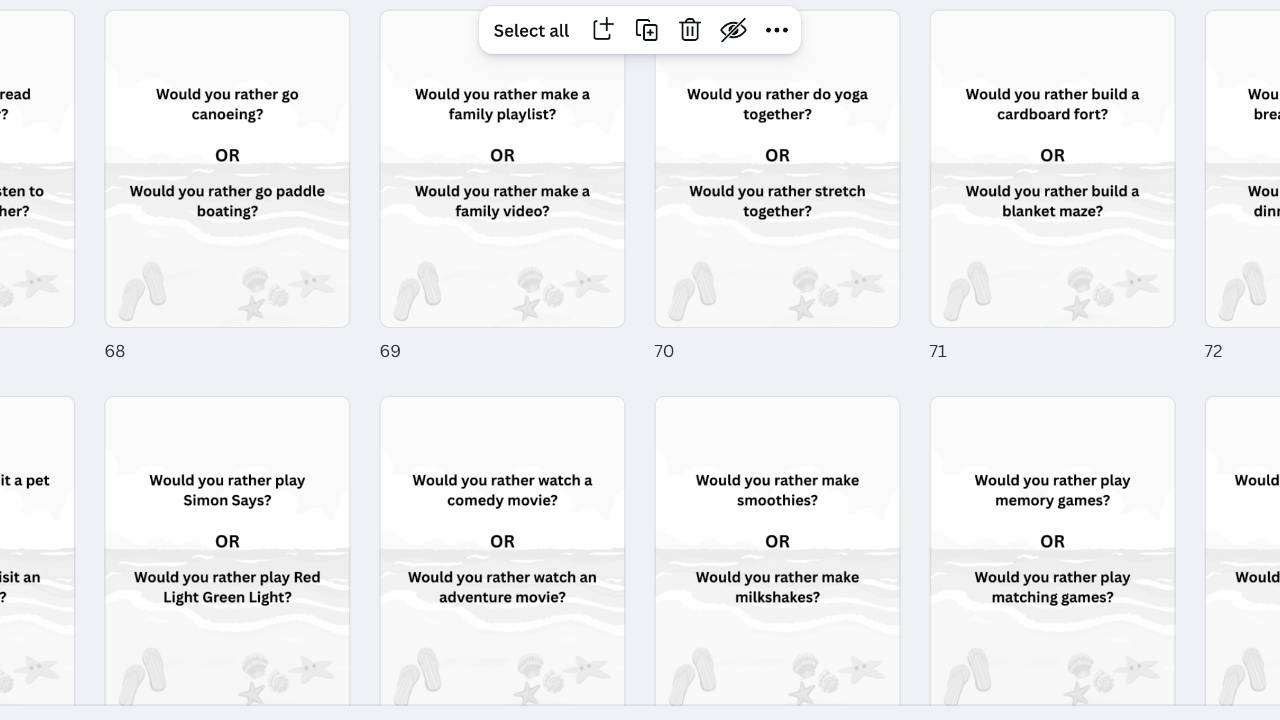Click page number 72 label

tap(1213, 351)
